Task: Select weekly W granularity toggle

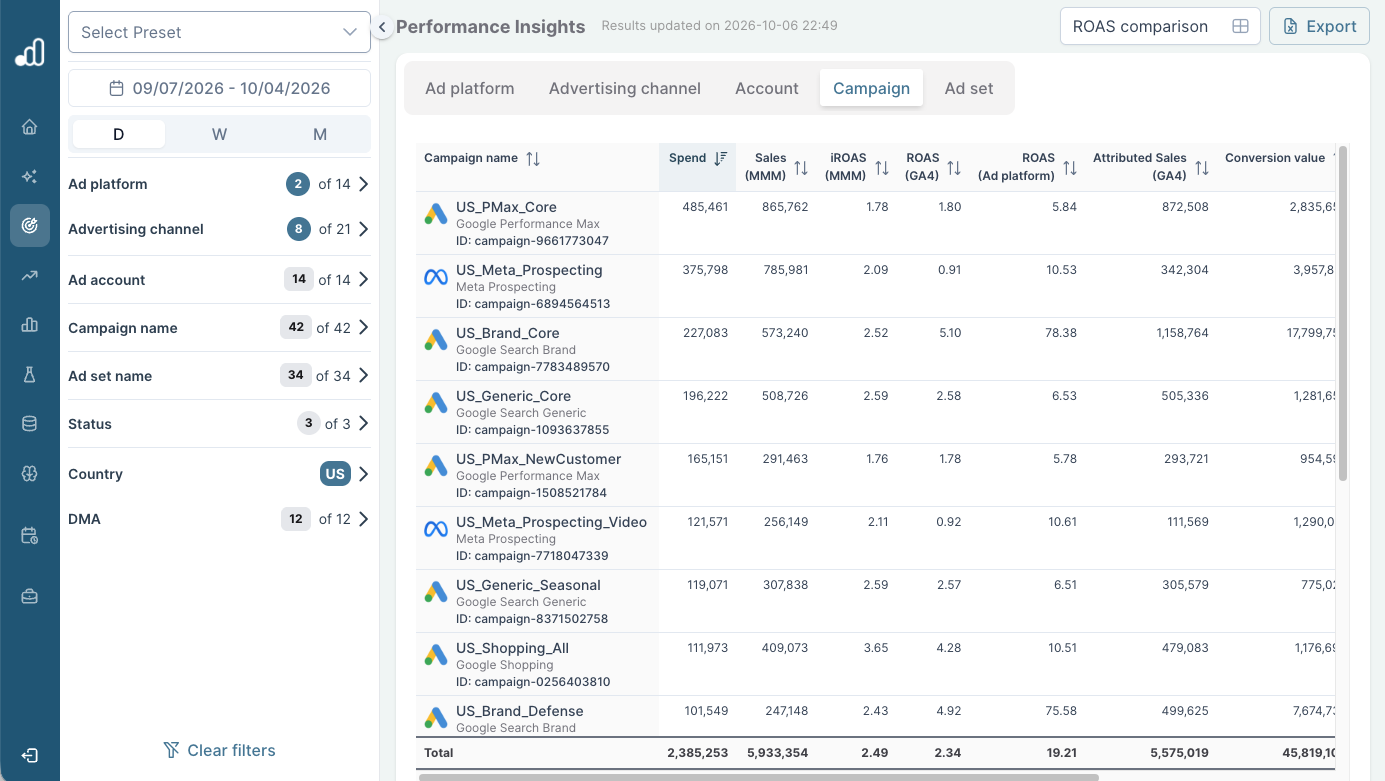Action: pyautogui.click(x=219, y=134)
